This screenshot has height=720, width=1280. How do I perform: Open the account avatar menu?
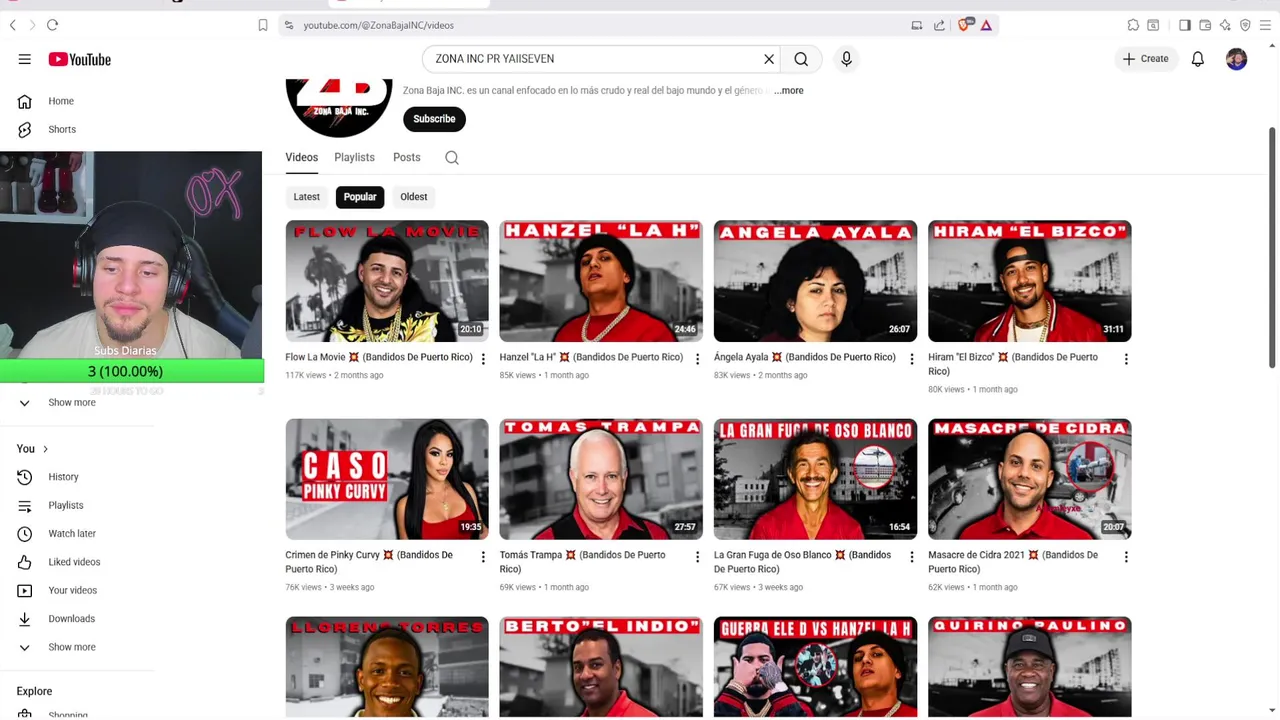click(1237, 59)
